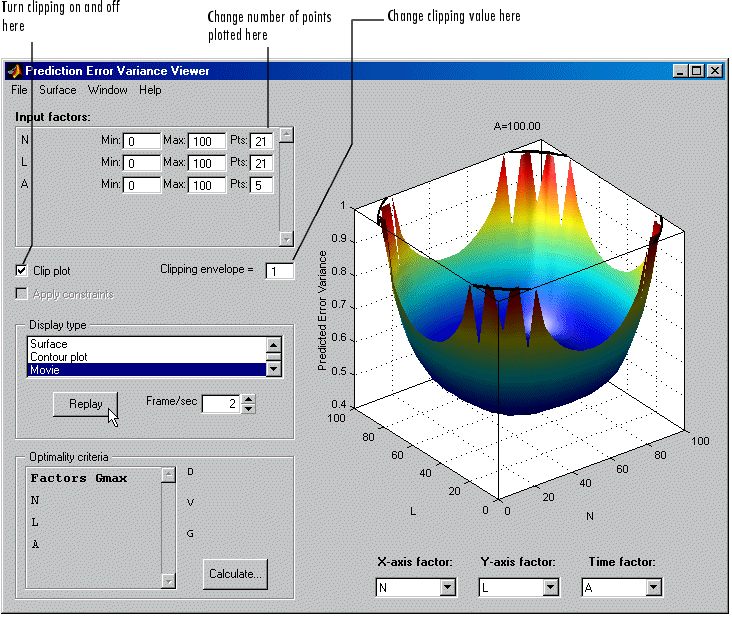
Task: Click the N factor Max input field
Action: pyautogui.click(x=207, y=141)
